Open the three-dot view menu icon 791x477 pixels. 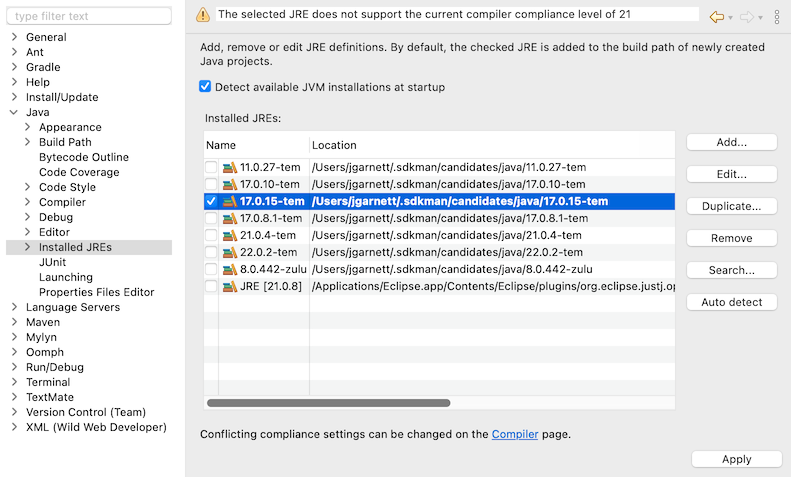777,17
